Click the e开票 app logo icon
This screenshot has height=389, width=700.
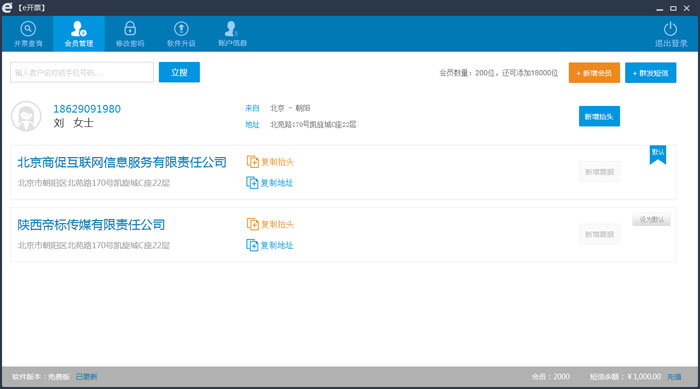click(x=8, y=8)
